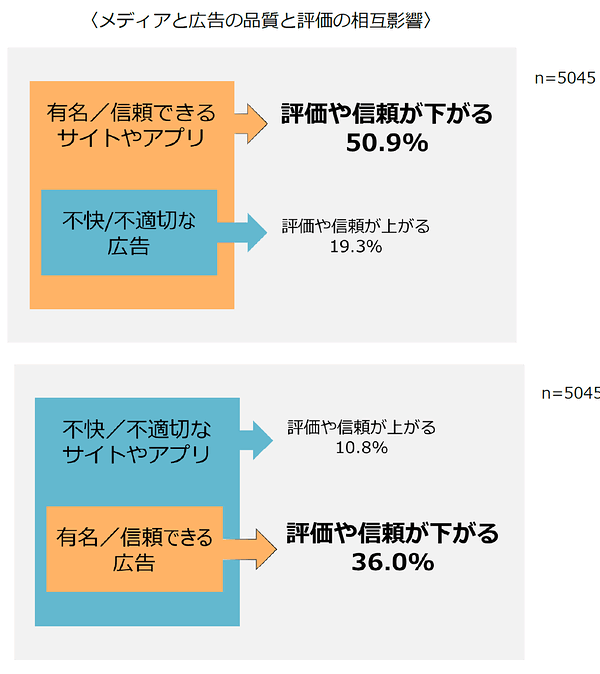Click the blue 不快／不適切なサイトやアプリ label
Screen dimensions: 600x674
point(137,441)
